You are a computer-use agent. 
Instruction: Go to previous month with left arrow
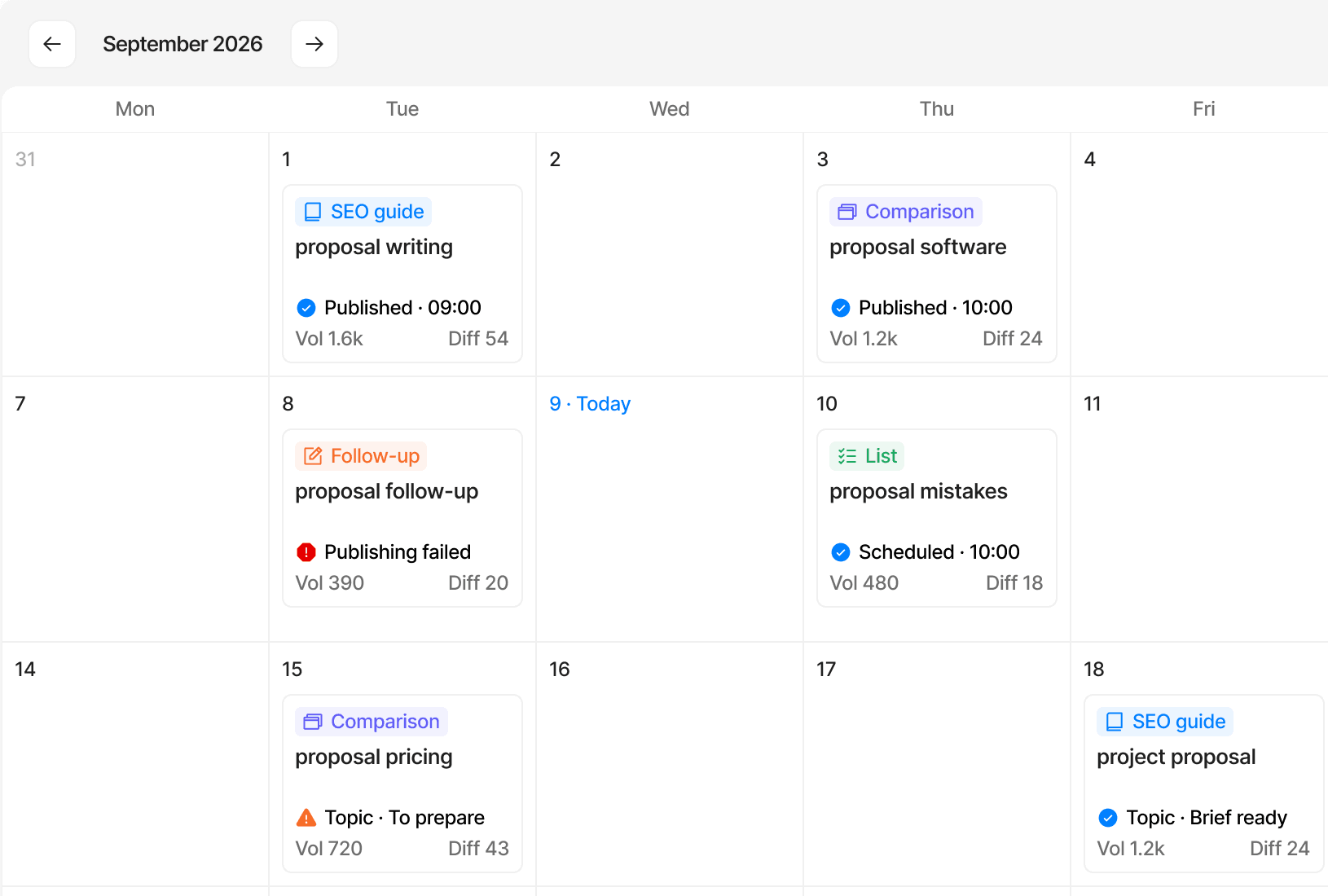pos(52,44)
